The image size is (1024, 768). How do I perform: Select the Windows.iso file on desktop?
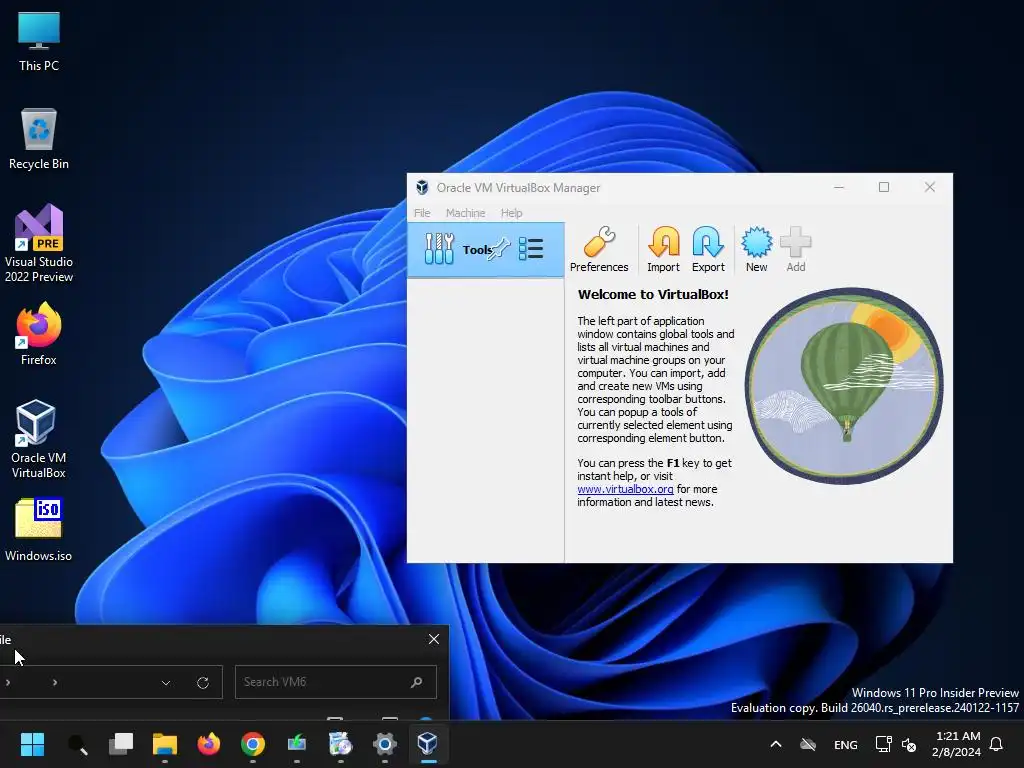(39, 530)
